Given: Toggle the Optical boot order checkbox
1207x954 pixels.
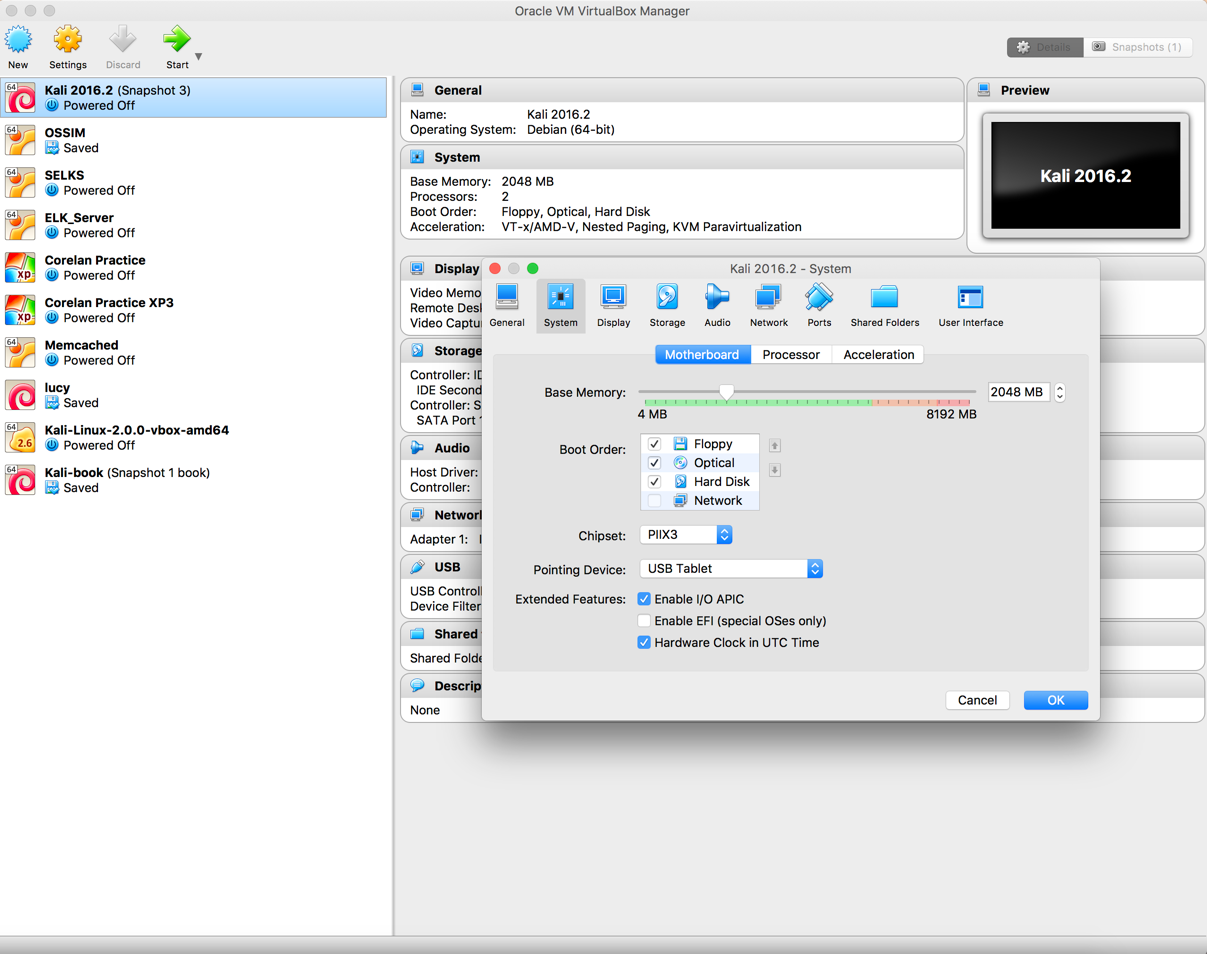Looking at the screenshot, I should (654, 463).
